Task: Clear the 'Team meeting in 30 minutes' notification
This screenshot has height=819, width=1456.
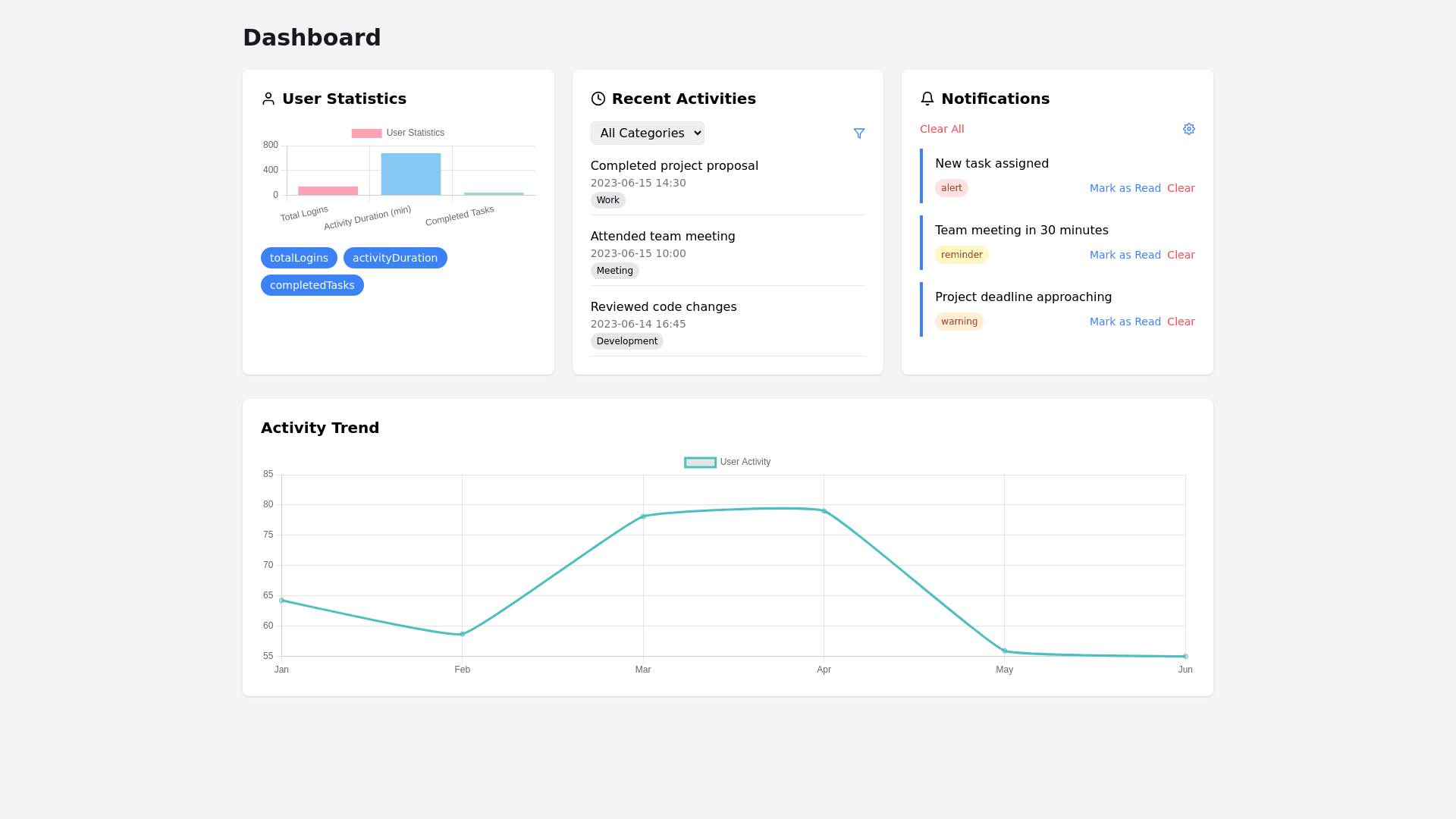Action: coord(1180,255)
